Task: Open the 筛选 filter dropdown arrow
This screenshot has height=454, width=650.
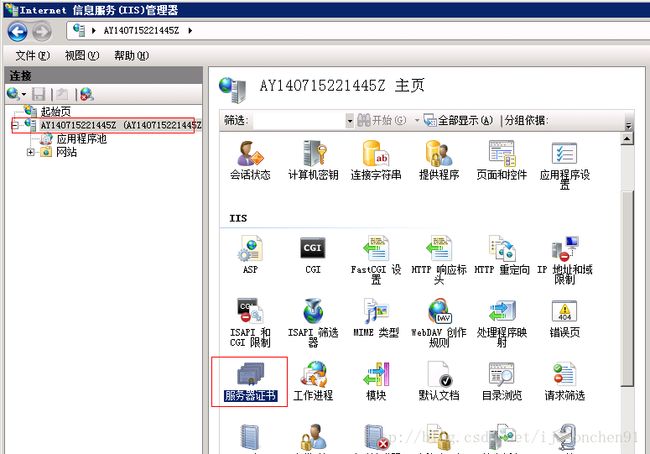Action: 350,121
